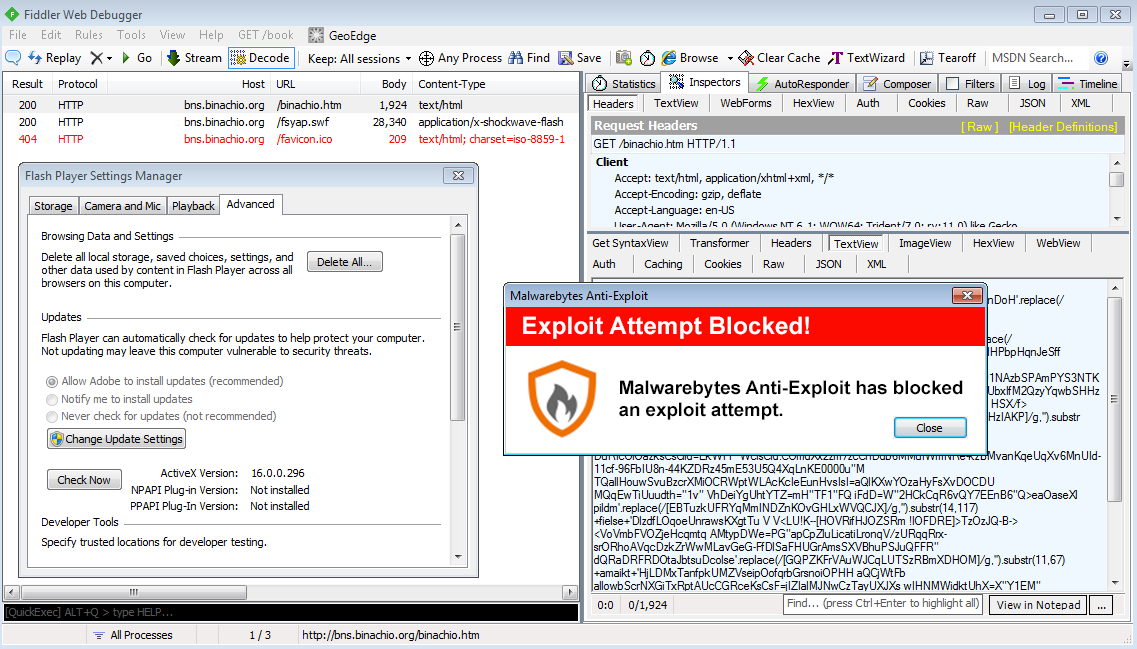Open the Browse dropdown arrow
The height and width of the screenshot is (649, 1137).
pyautogui.click(x=729, y=58)
